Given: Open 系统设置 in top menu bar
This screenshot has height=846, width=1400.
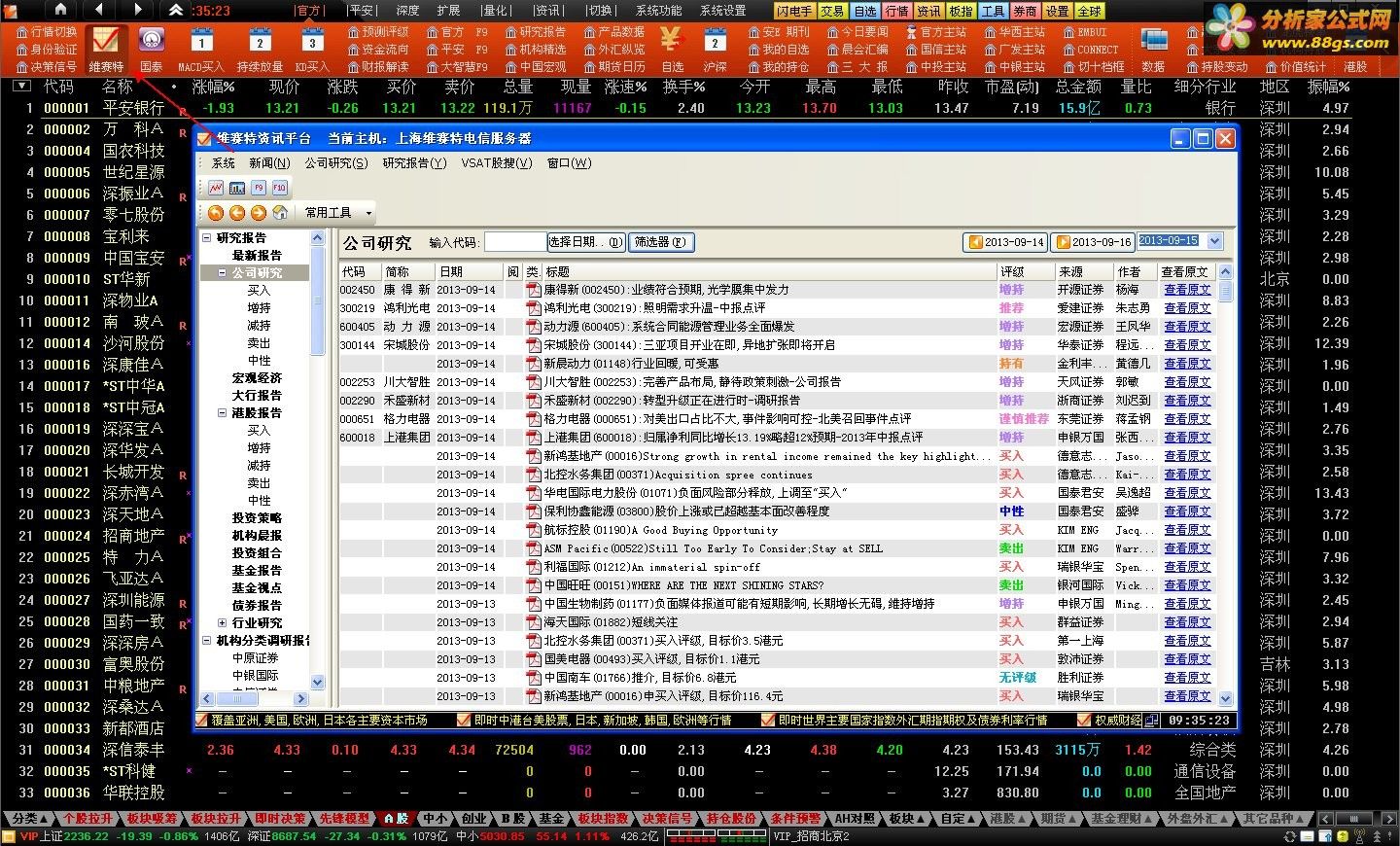Looking at the screenshot, I should pyautogui.click(x=722, y=11).
